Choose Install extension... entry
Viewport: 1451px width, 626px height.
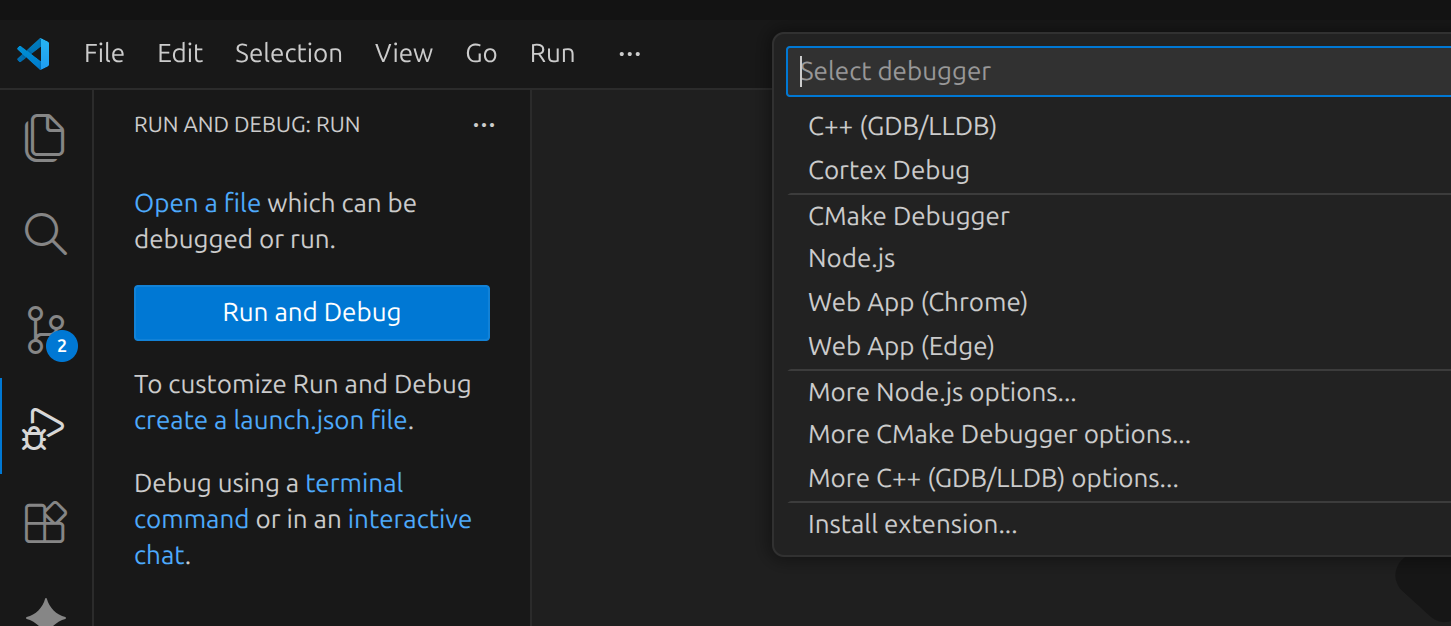[x=1120, y=524]
